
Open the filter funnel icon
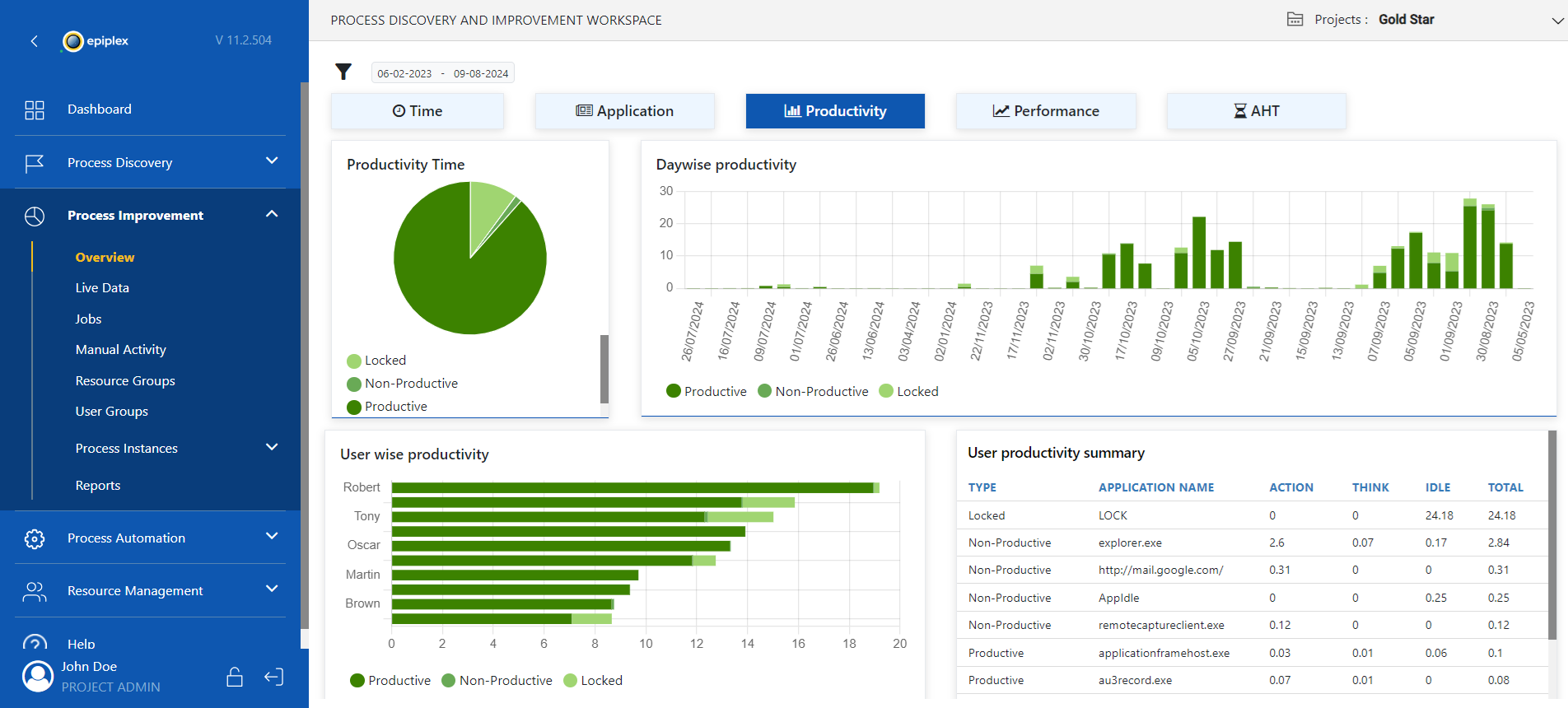(x=343, y=72)
